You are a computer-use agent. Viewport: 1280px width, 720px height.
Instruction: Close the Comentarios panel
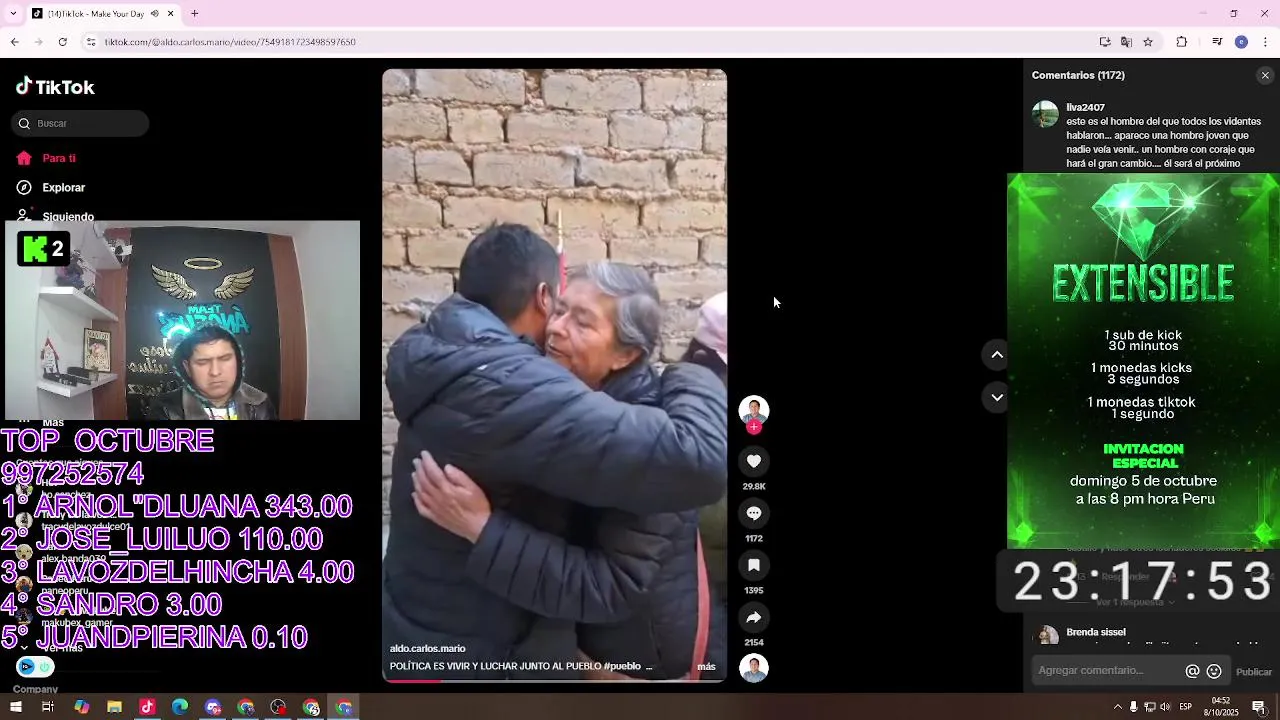click(x=1265, y=75)
